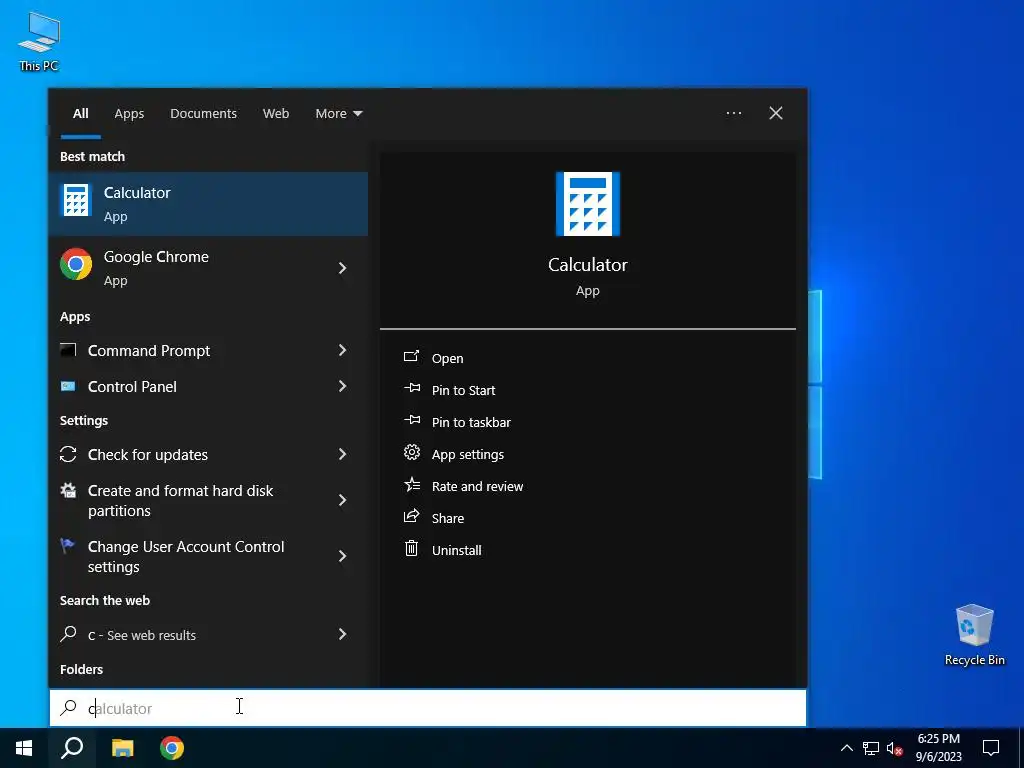This screenshot has height=768, width=1024.
Task: Choose Open in Calculator preview actions
Action: (447, 359)
